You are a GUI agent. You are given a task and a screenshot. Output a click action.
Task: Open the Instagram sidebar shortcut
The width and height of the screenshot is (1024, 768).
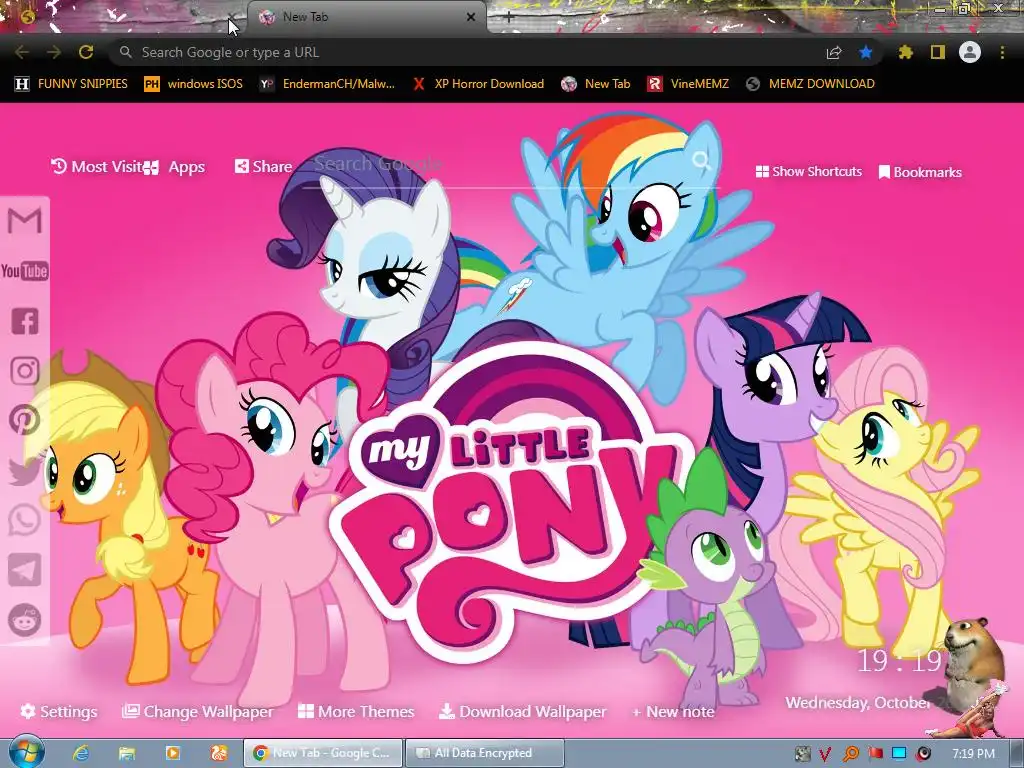click(x=25, y=370)
